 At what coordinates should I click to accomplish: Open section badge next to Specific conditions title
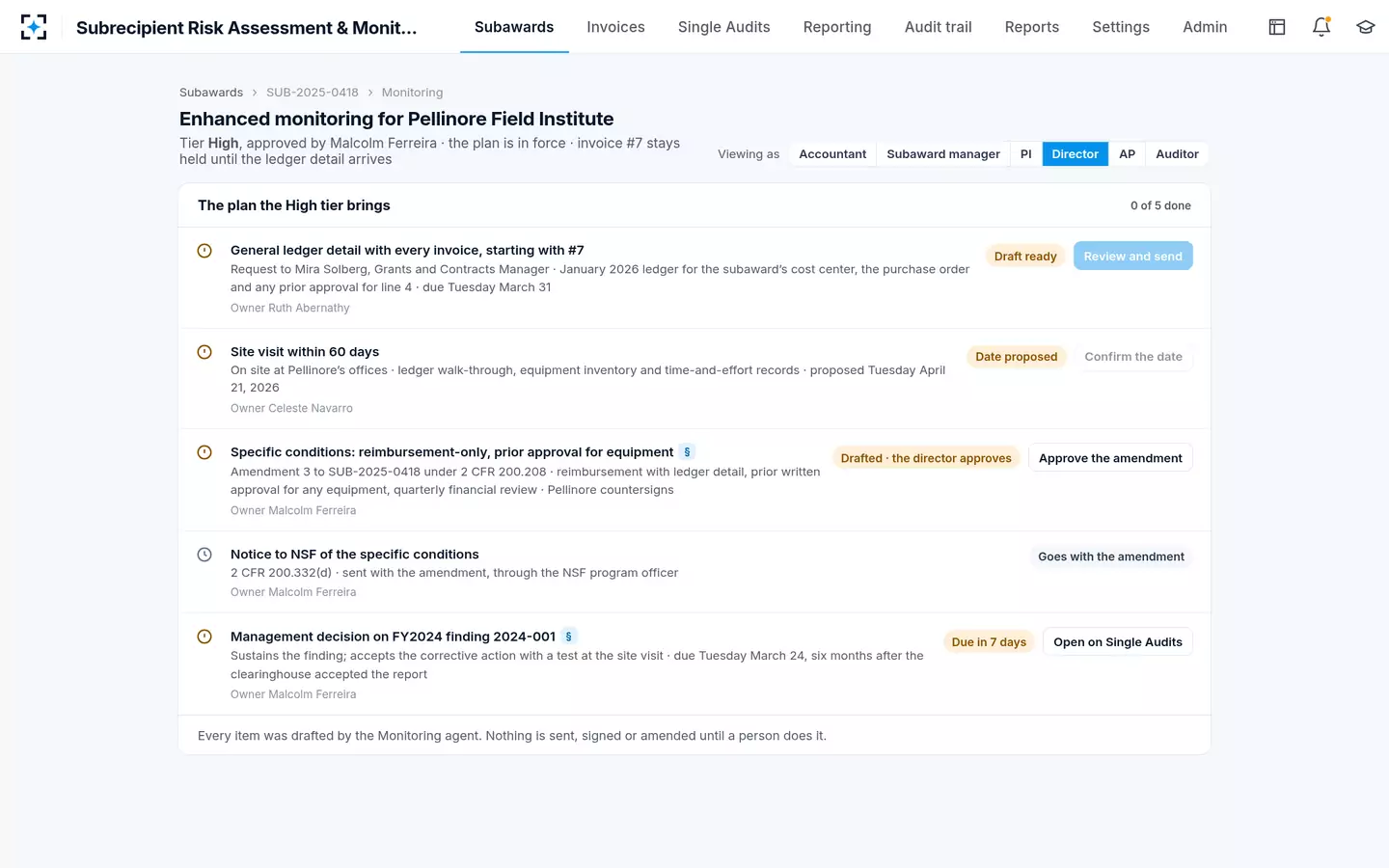click(687, 452)
